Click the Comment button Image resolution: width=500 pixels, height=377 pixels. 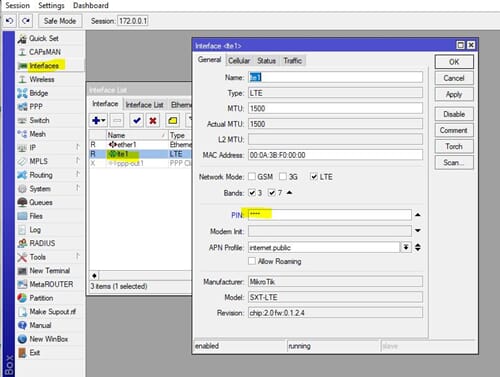click(x=454, y=130)
